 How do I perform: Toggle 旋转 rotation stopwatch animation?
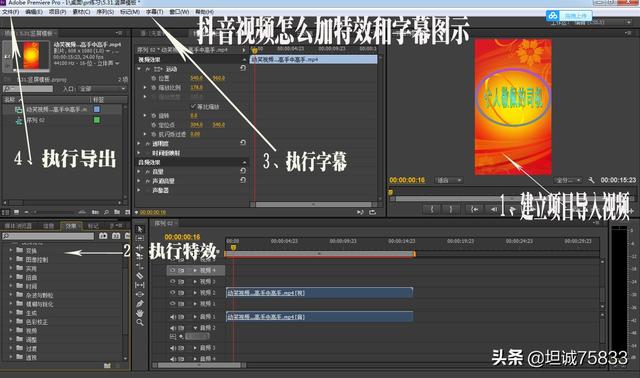(x=154, y=116)
